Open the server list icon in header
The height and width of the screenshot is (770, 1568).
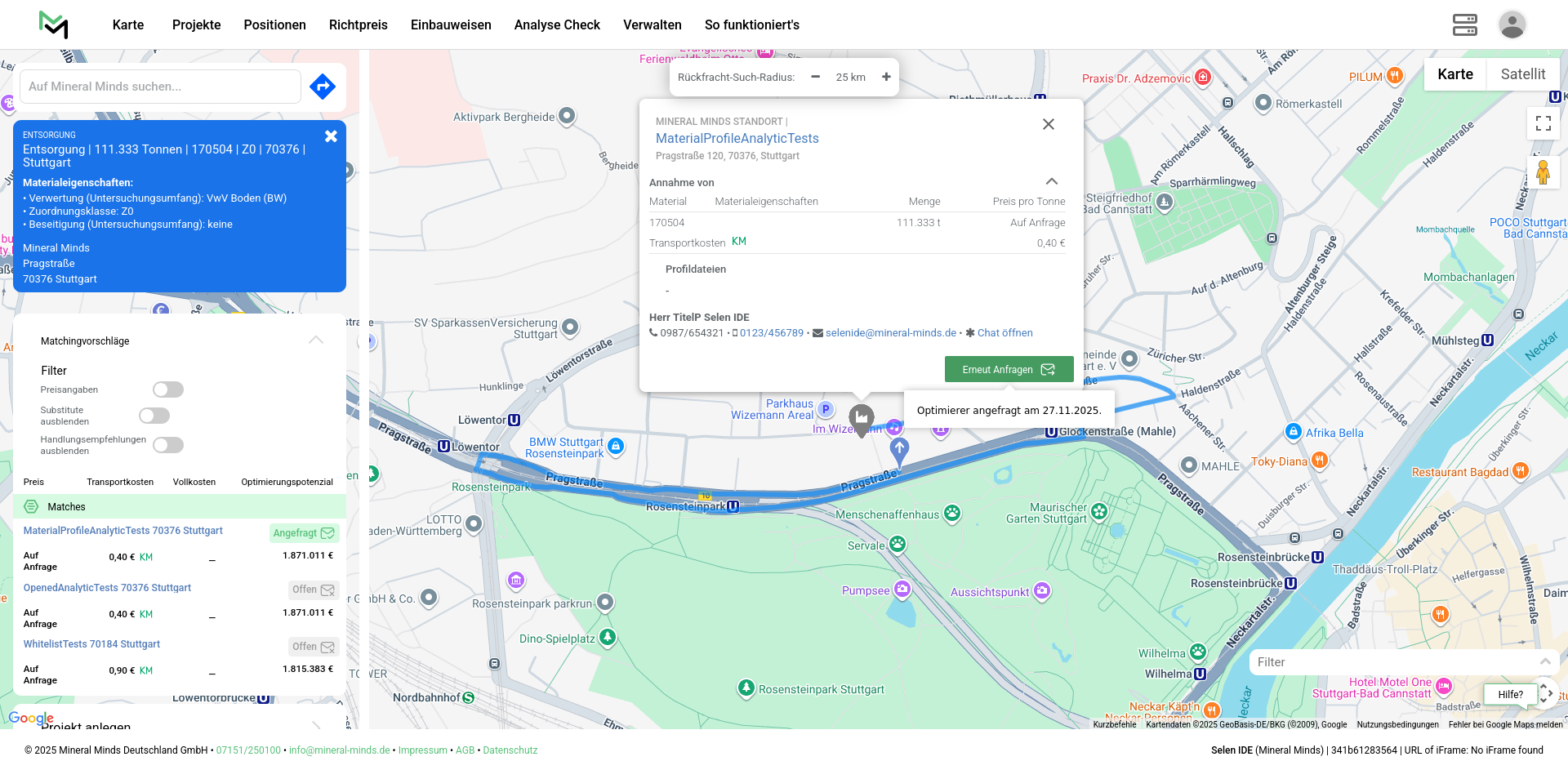coord(1464,24)
